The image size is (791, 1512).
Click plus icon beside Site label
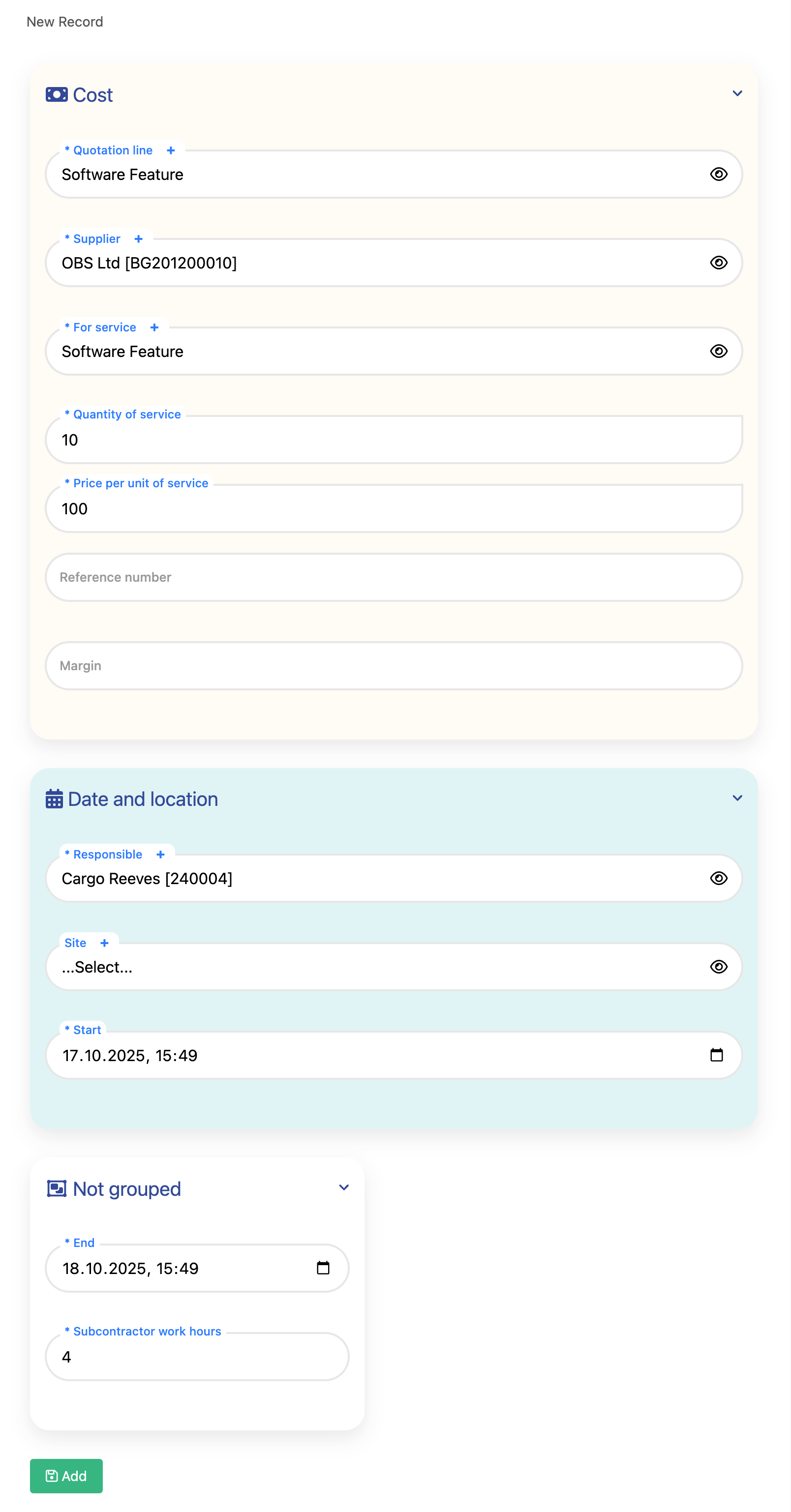pos(104,943)
